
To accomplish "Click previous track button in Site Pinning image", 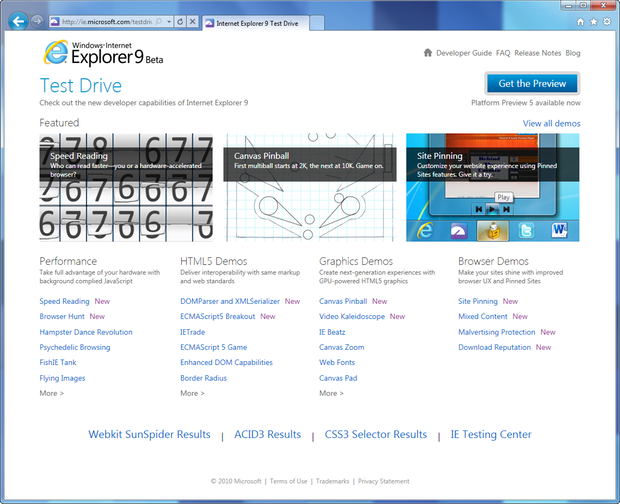I will coord(478,209).
